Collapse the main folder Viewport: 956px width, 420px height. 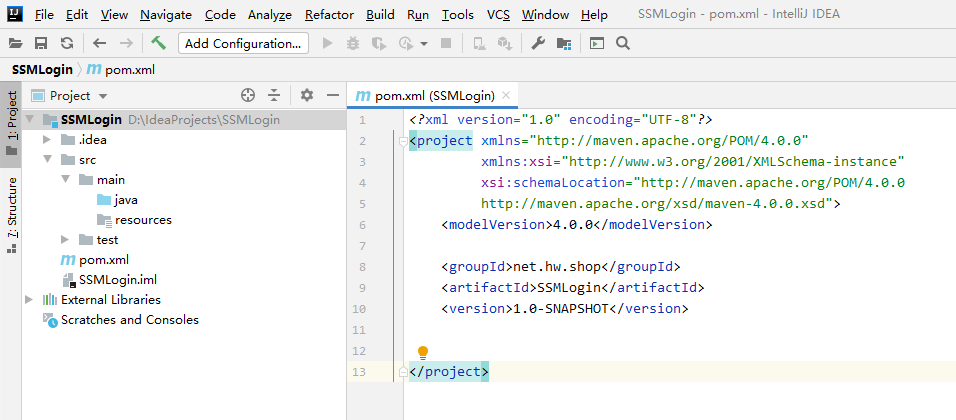click(x=65, y=180)
